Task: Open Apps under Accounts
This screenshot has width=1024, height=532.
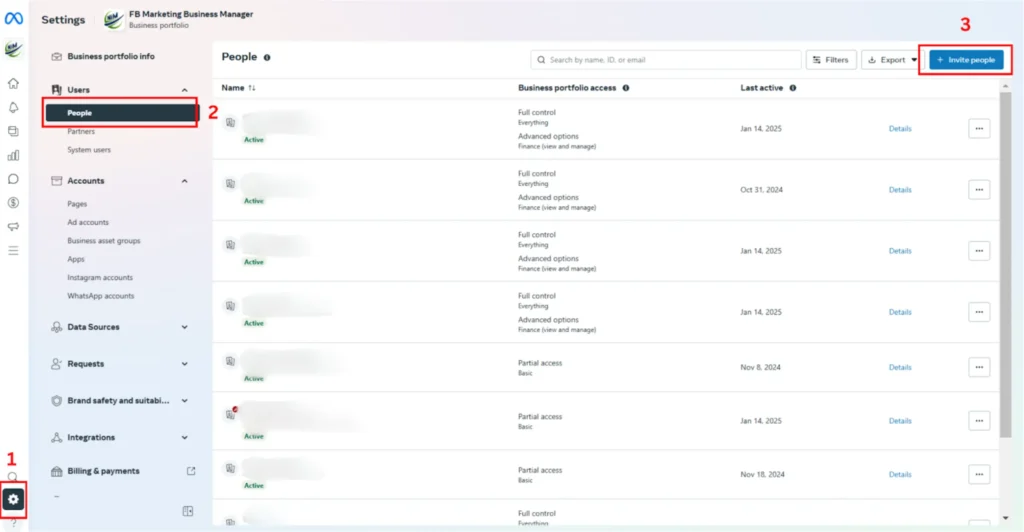Action: 76,258
